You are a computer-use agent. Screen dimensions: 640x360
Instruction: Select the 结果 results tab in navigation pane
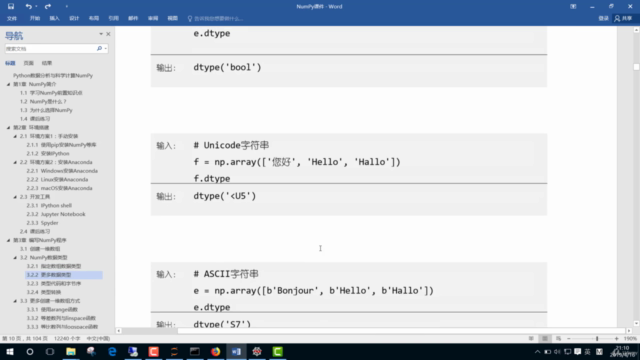[47, 63]
